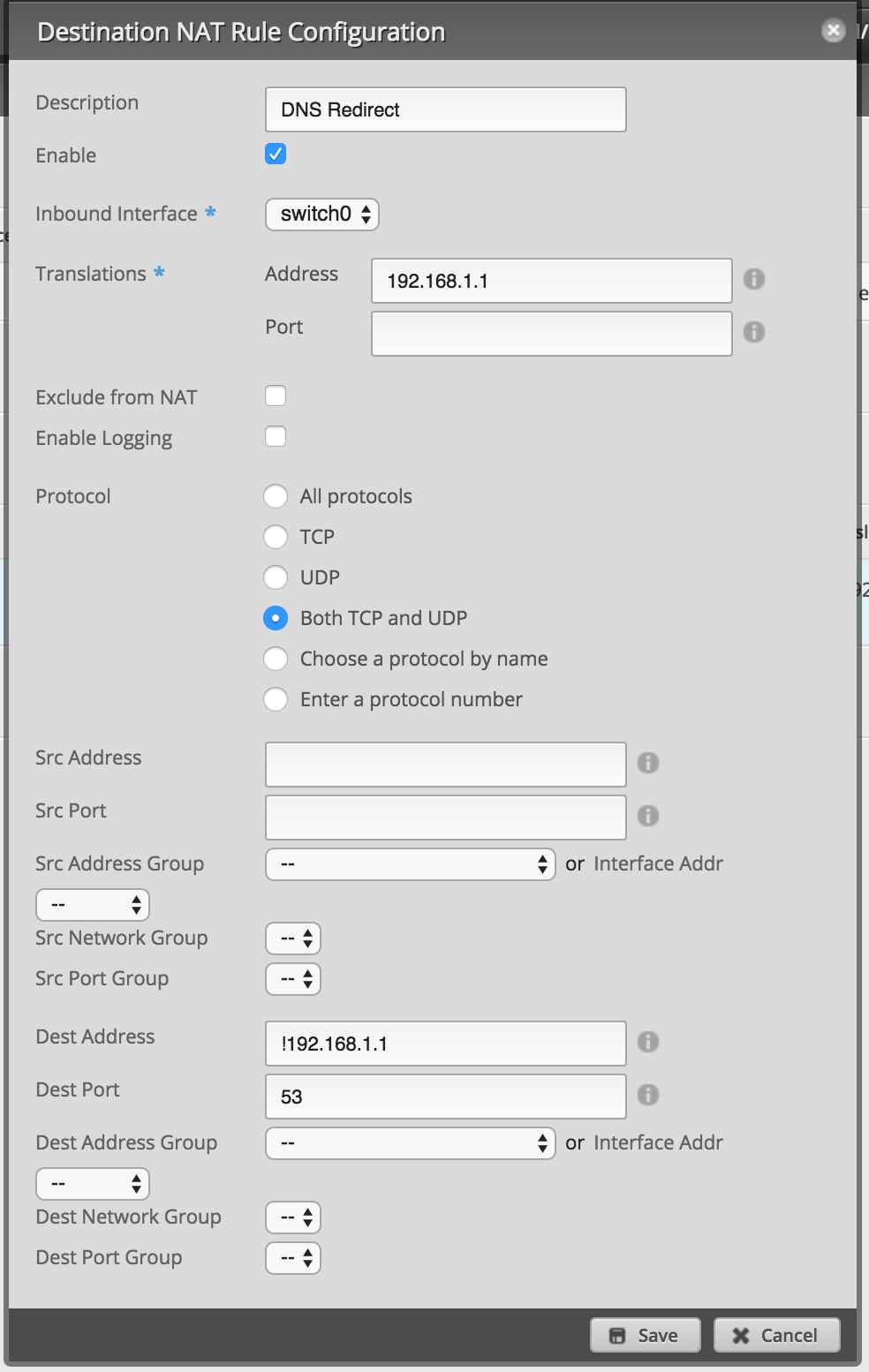
Task: Open the Dest Port Group dropdown
Action: coord(293,1258)
